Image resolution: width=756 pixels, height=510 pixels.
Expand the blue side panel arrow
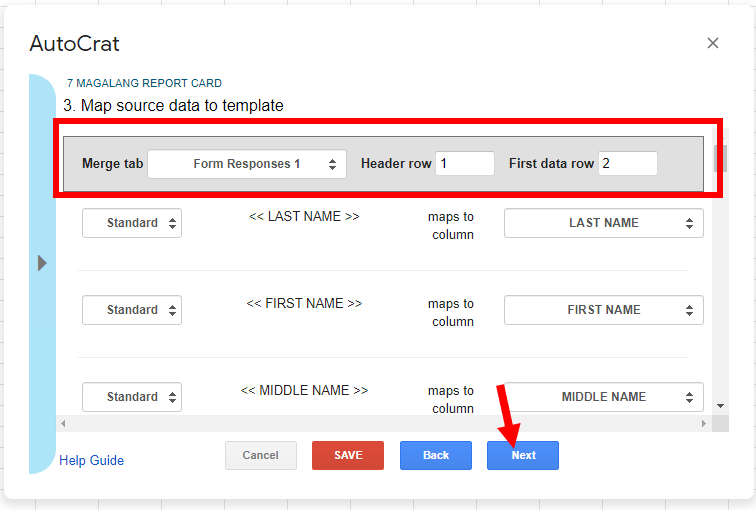[42, 263]
